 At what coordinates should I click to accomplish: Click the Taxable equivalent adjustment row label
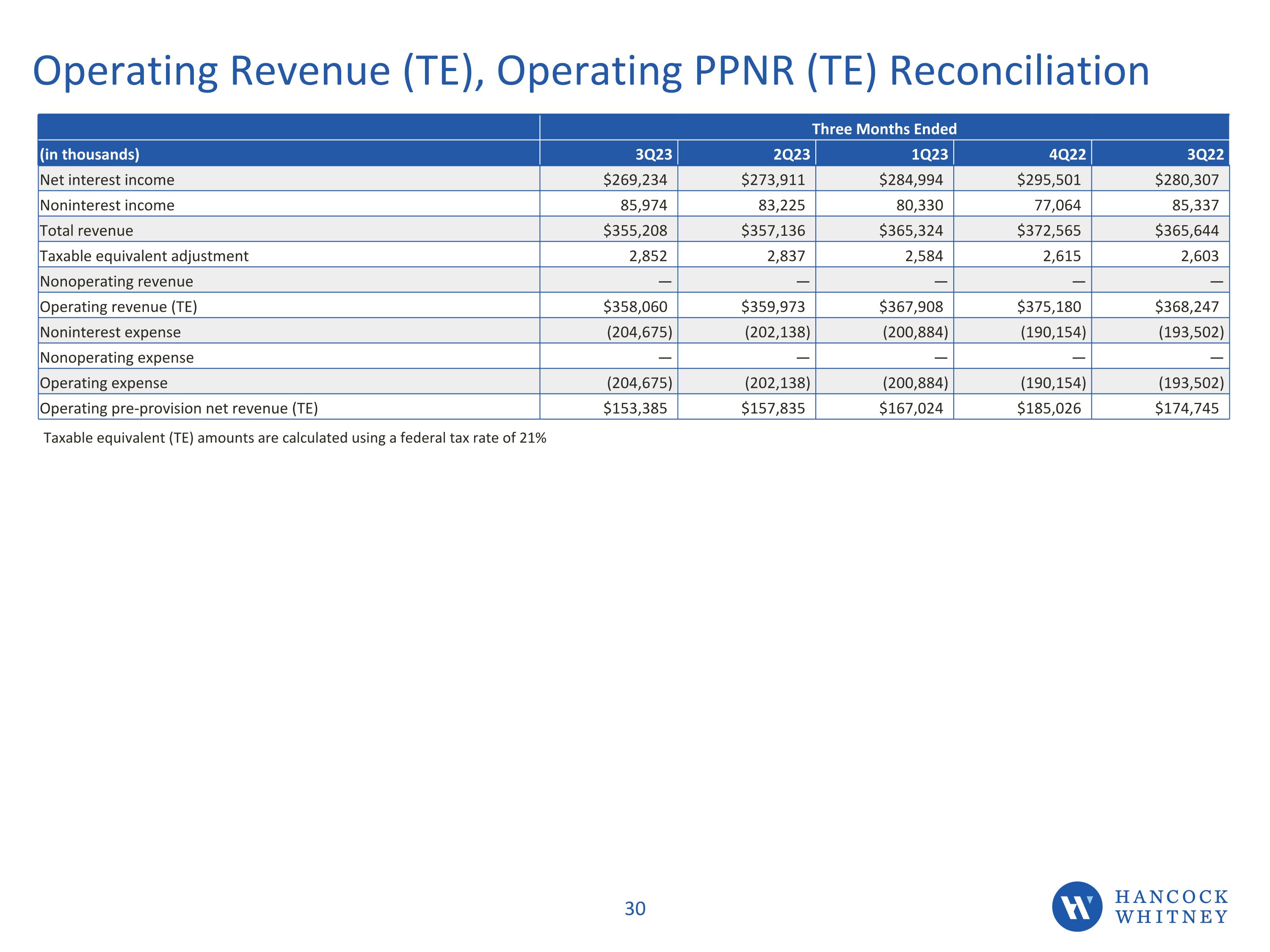(x=144, y=256)
